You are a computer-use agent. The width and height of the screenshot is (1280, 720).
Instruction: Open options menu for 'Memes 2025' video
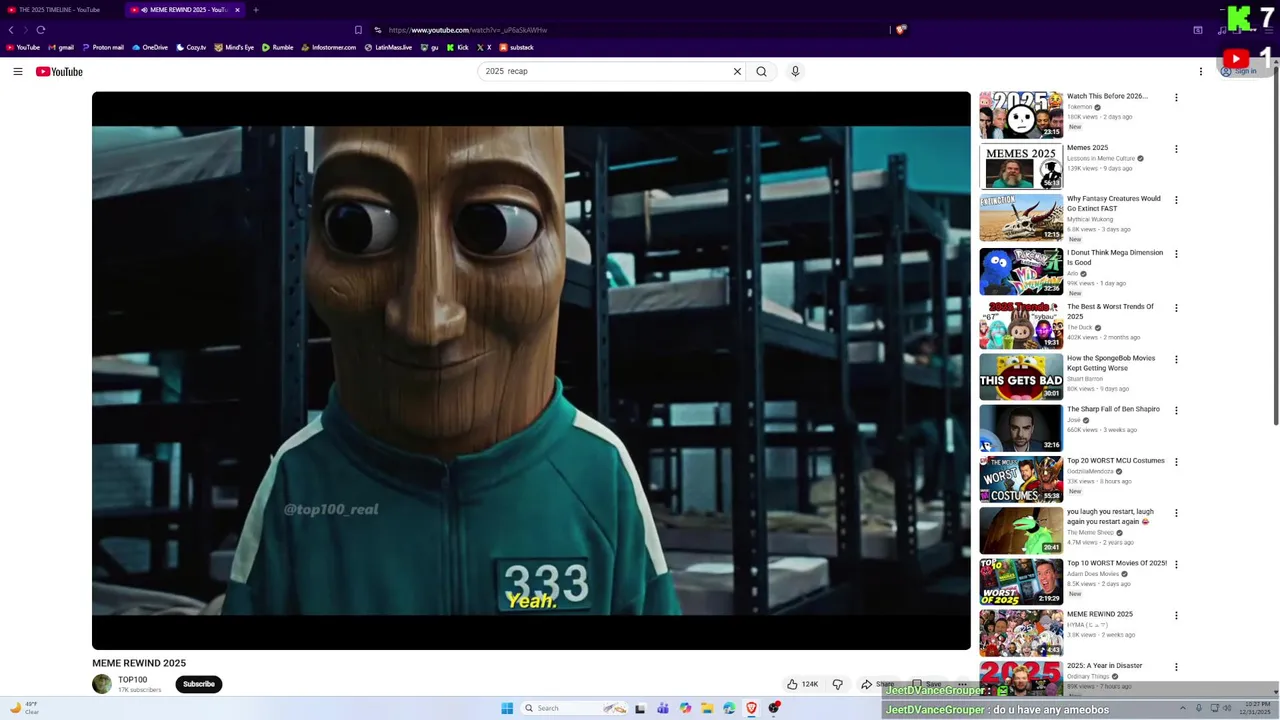coord(1176,149)
